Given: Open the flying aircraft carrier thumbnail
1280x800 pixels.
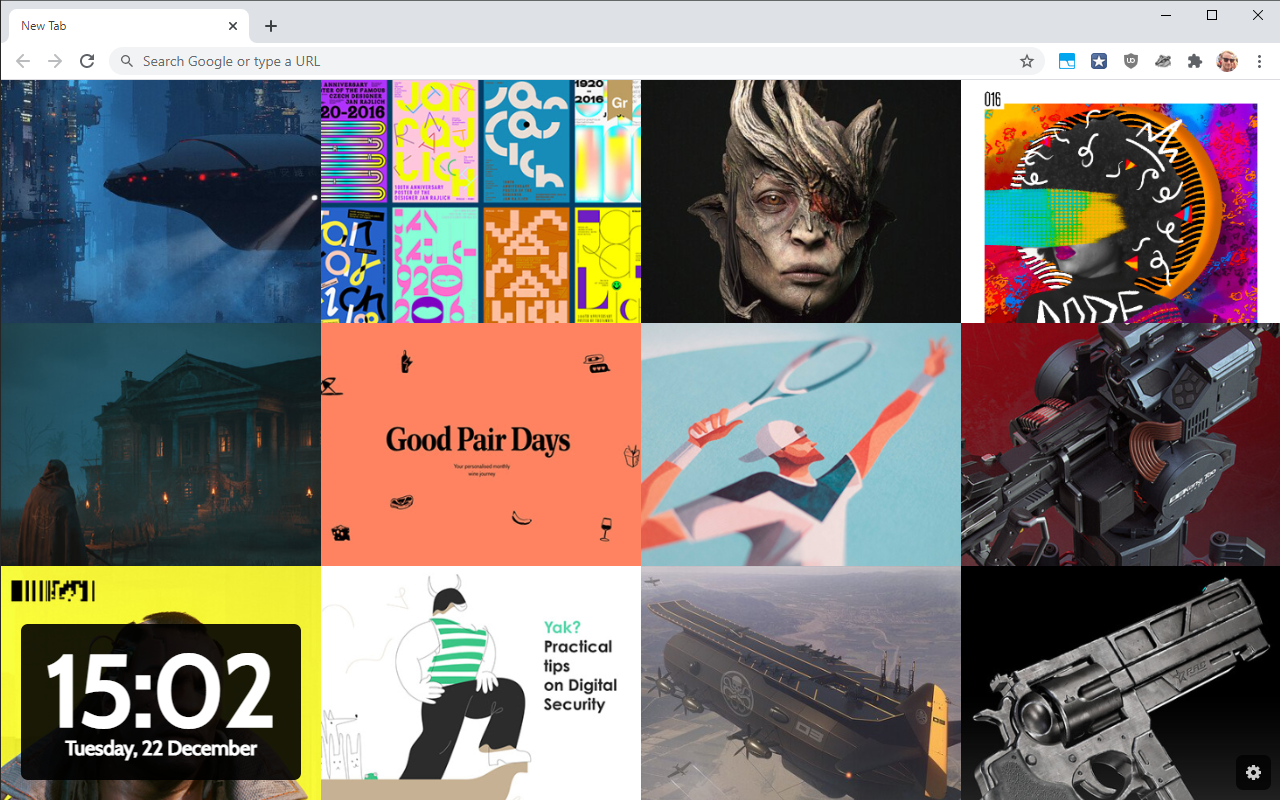Looking at the screenshot, I should coord(801,683).
